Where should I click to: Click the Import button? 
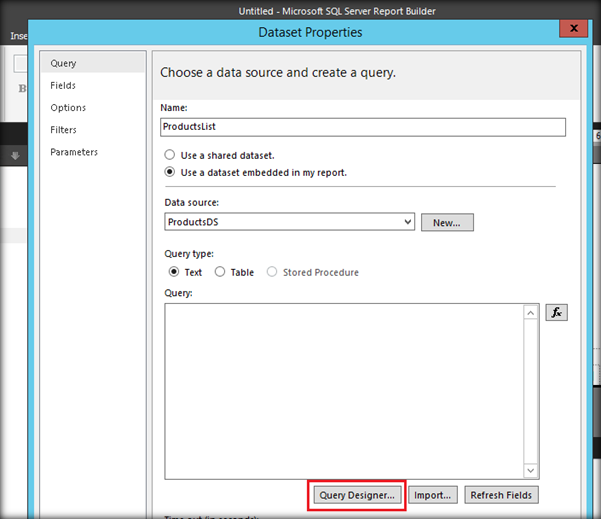[432, 495]
